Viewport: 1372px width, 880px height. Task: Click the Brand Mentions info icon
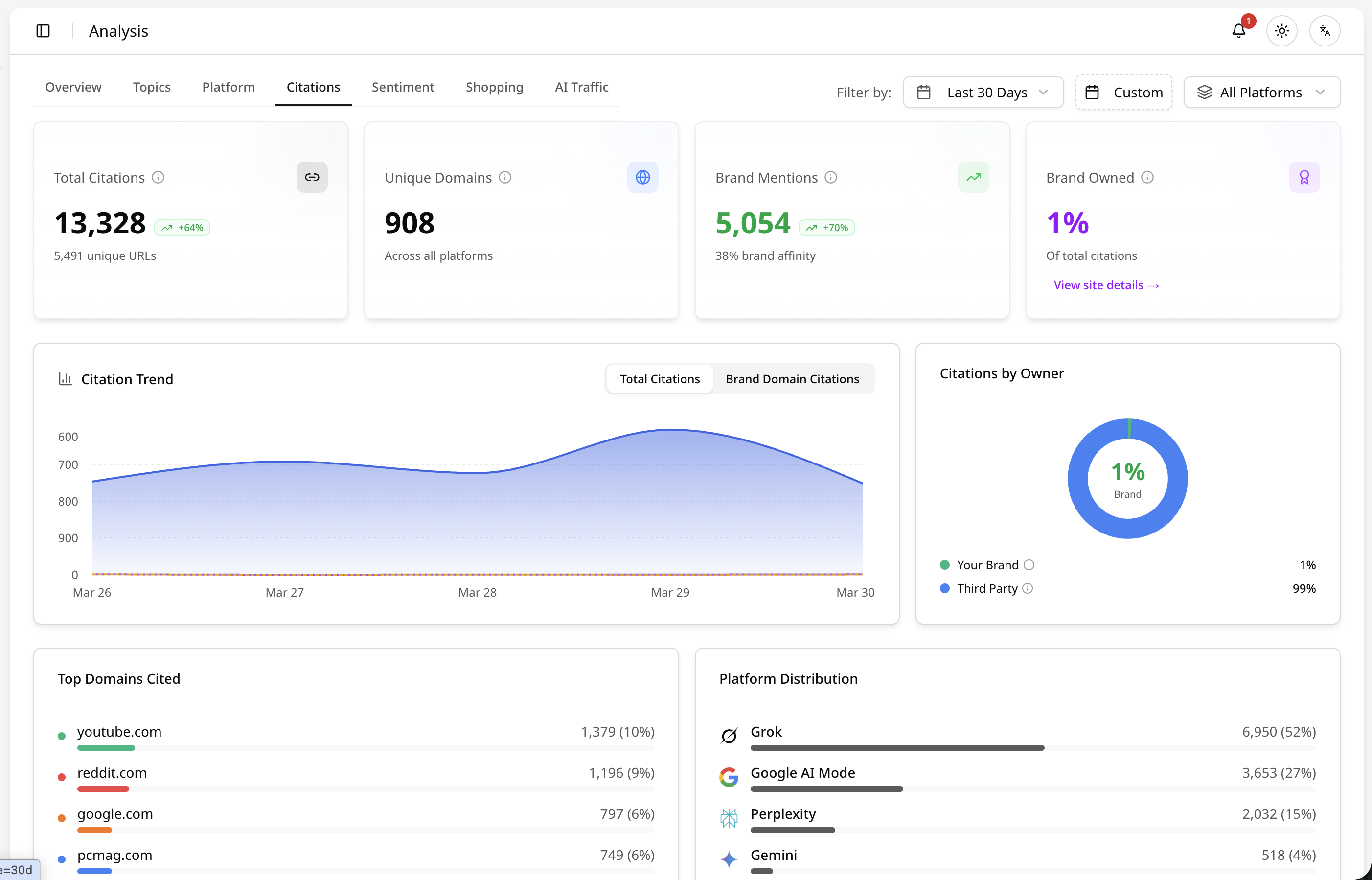pos(831,178)
